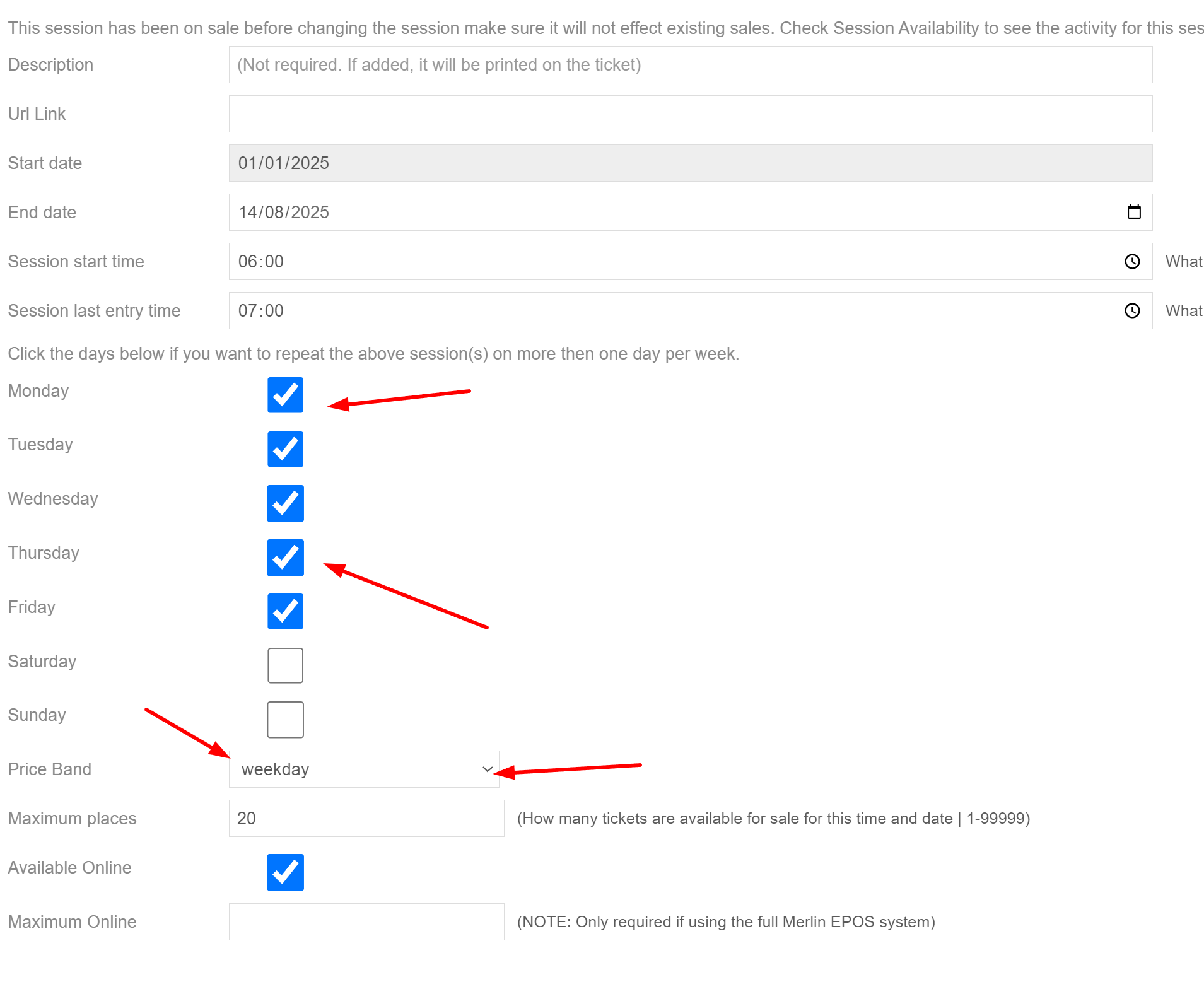Image resolution: width=1204 pixels, height=994 pixels.
Task: Focus the Maximum Online input field
Action: 366,921
